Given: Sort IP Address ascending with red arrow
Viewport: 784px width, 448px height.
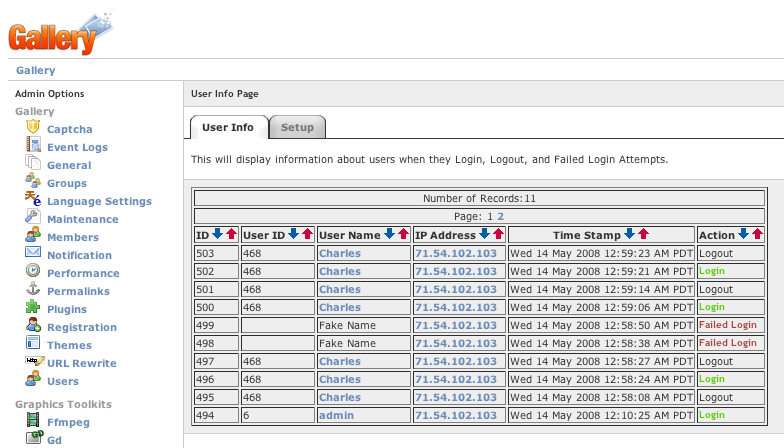Looking at the screenshot, I should click(x=498, y=234).
